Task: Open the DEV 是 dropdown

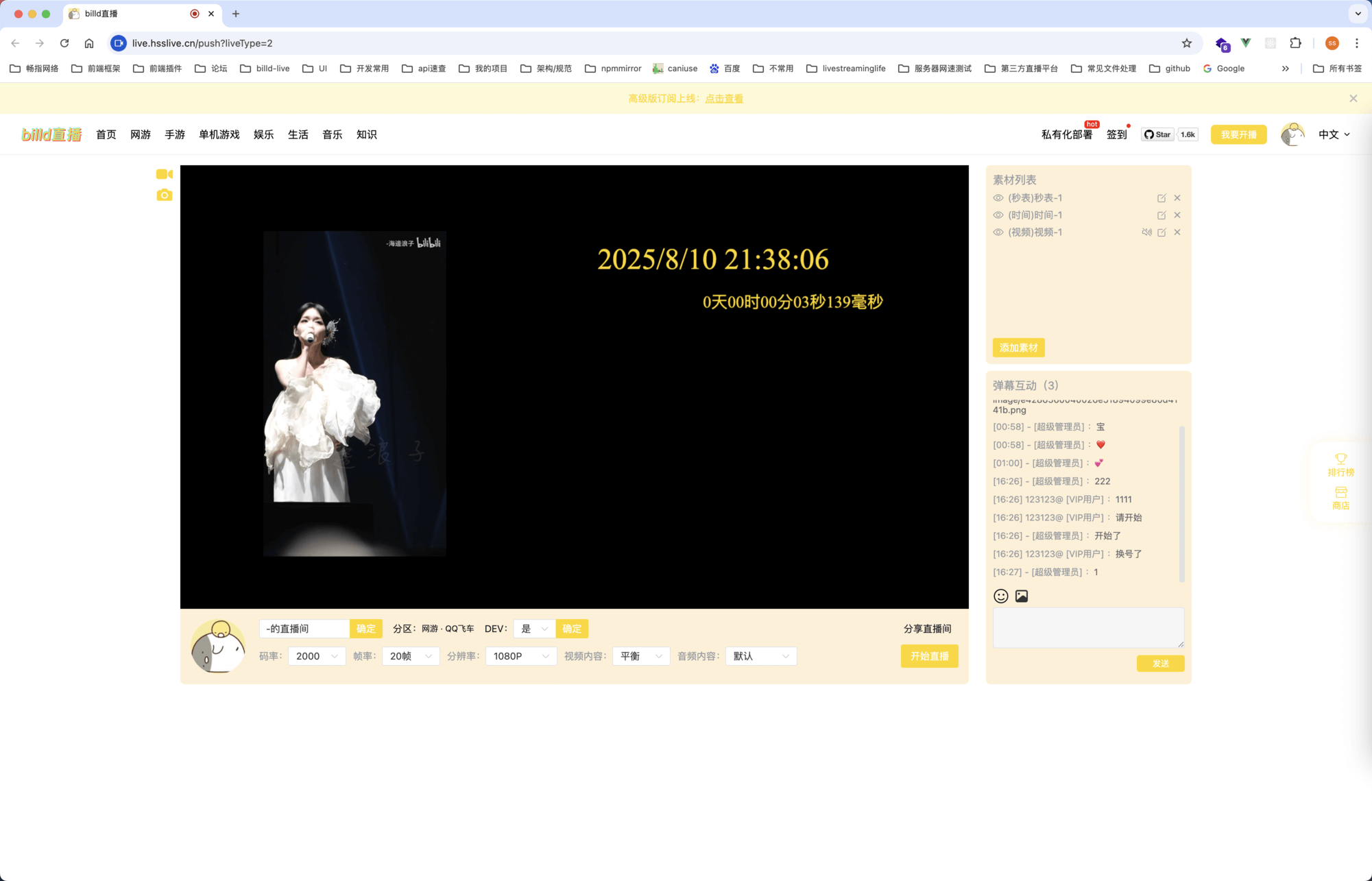Action: (x=535, y=629)
